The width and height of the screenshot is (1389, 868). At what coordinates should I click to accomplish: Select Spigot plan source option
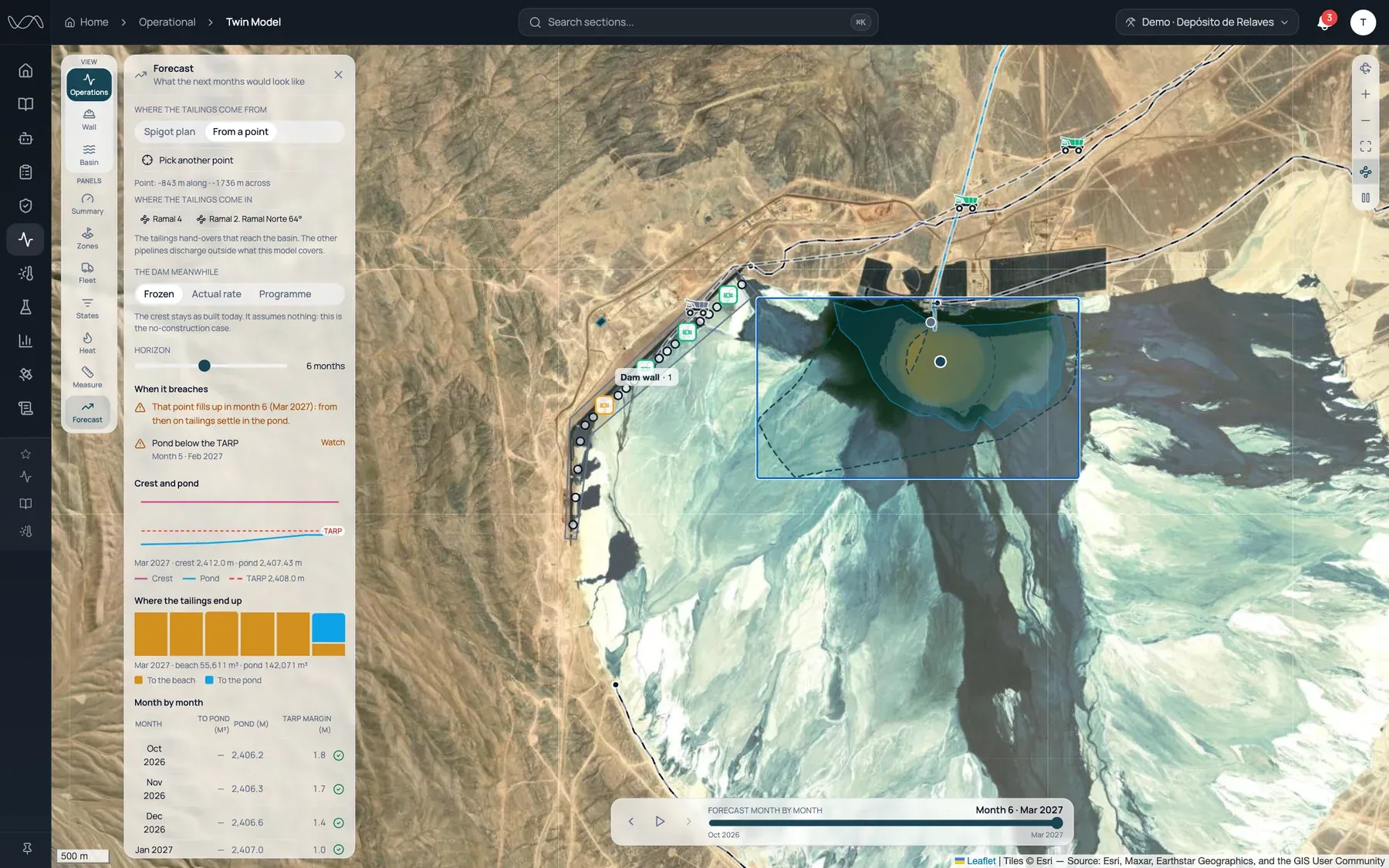point(170,132)
